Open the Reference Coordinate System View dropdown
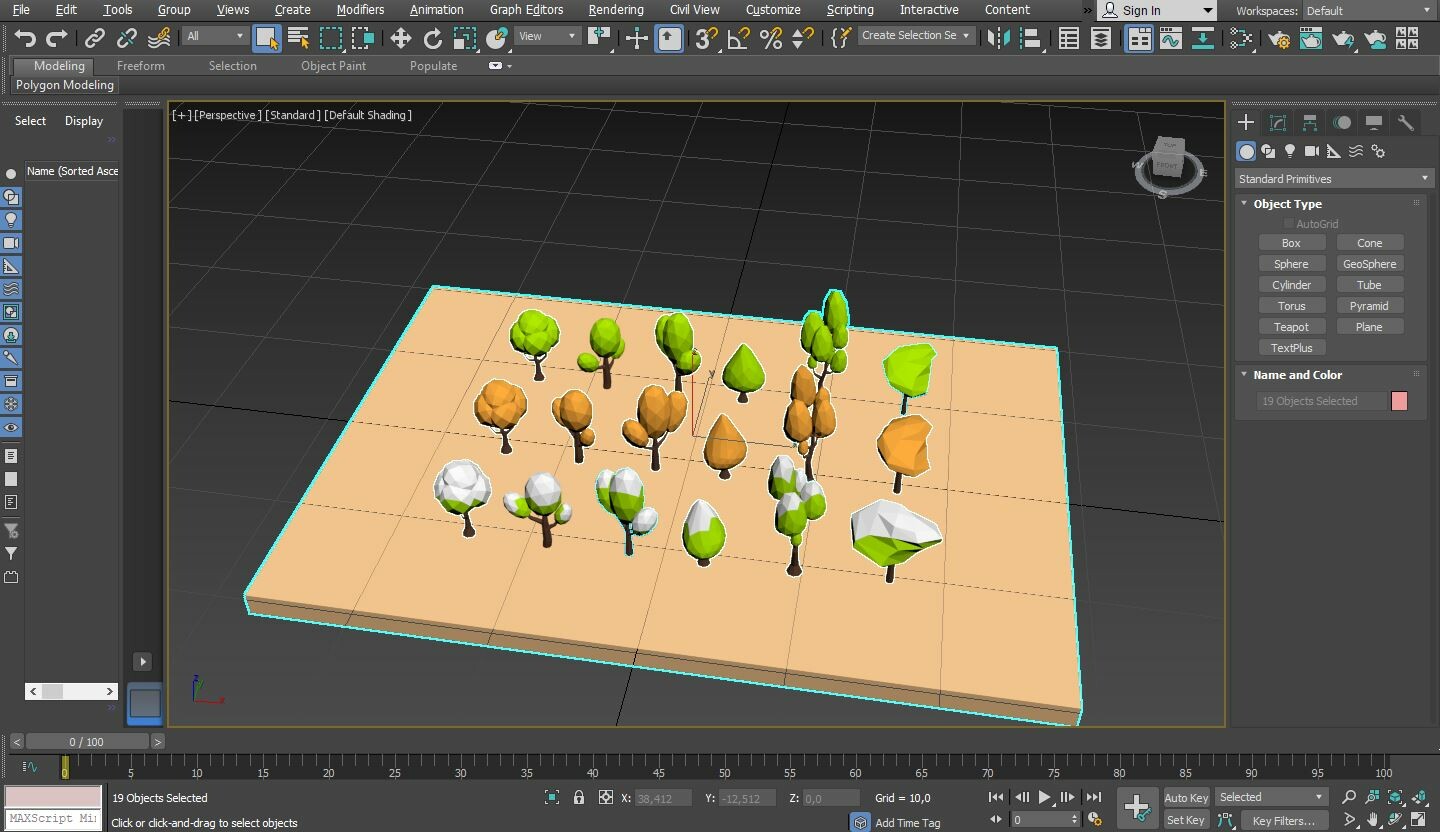Viewport: 1440px width, 832px height. pyautogui.click(x=546, y=35)
